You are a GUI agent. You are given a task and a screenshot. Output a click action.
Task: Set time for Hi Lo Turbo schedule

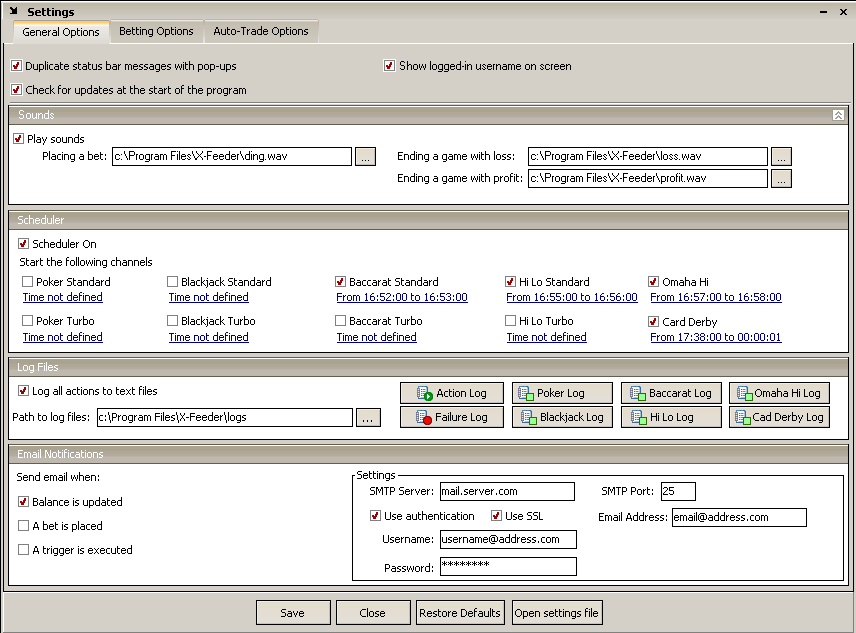546,337
